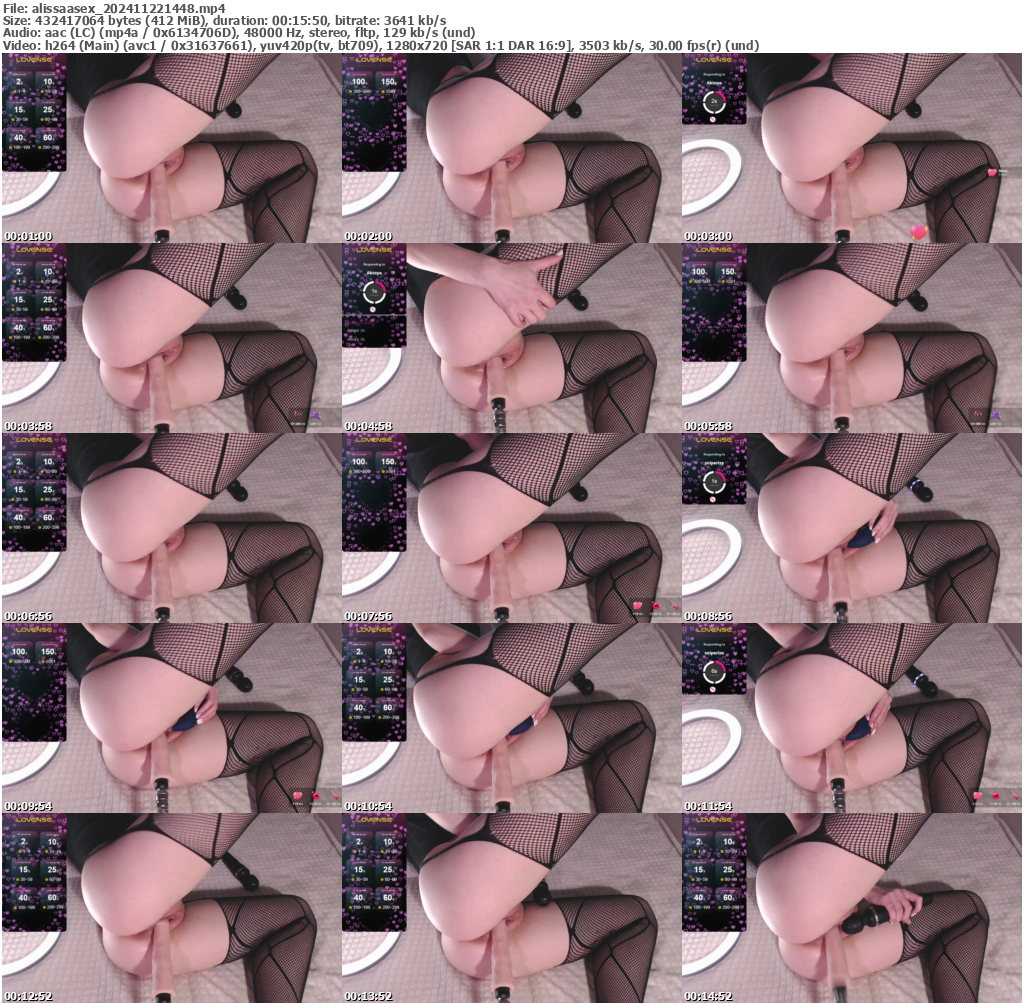Select the coin icon beside the 200-299 tier
The width and height of the screenshot is (1024, 1003).
click(40, 146)
